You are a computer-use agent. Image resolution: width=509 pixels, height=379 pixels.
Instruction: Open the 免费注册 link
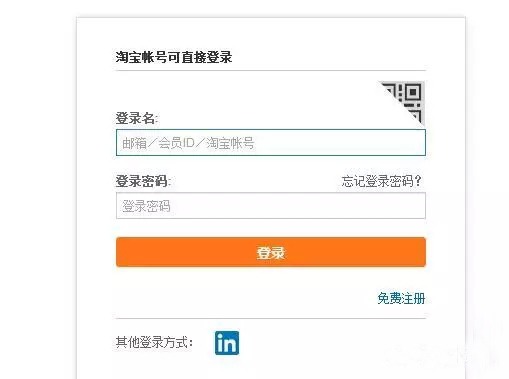click(401, 298)
